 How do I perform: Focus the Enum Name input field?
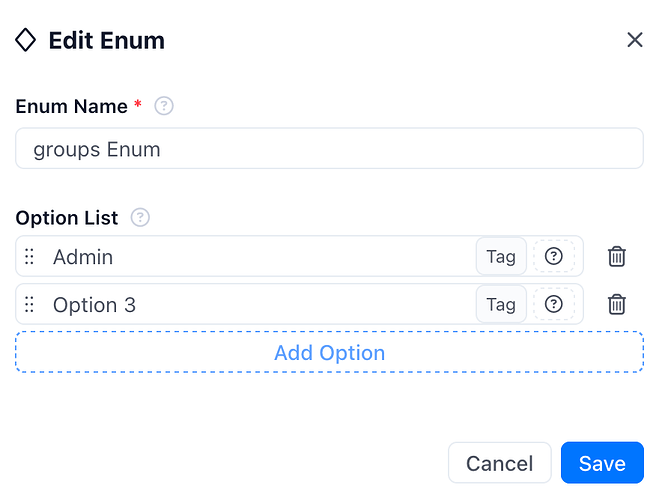coord(329,148)
